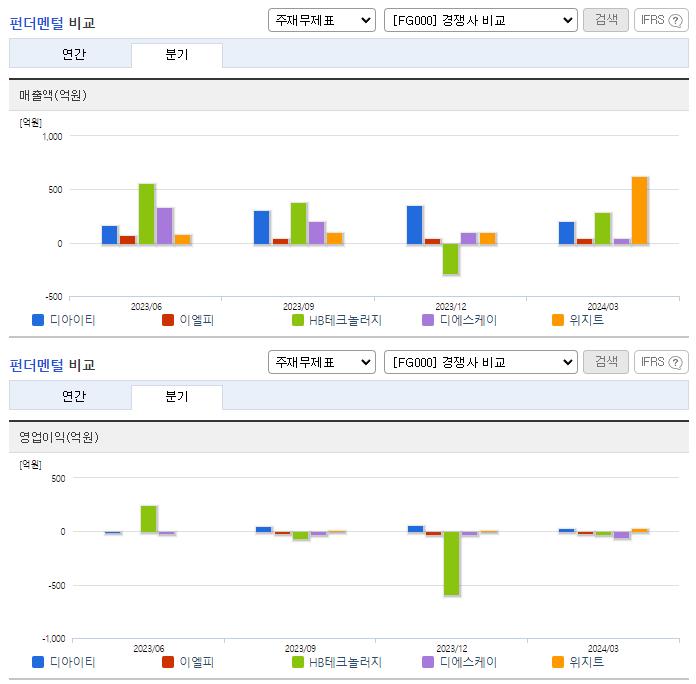The image size is (696, 684).
Task: Click the upper 펀더멘털 비교 title
Action: (x=52, y=23)
